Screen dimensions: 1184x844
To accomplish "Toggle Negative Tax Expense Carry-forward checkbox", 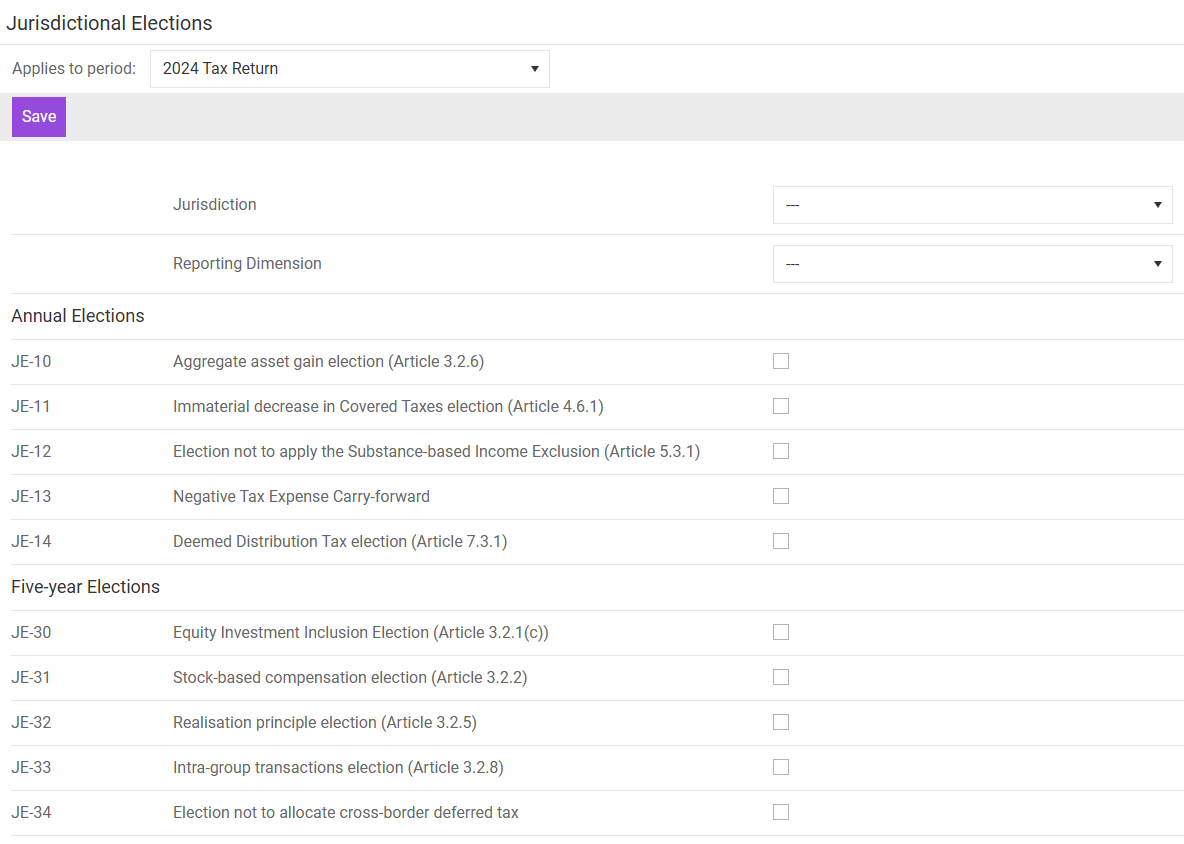I will click(781, 496).
